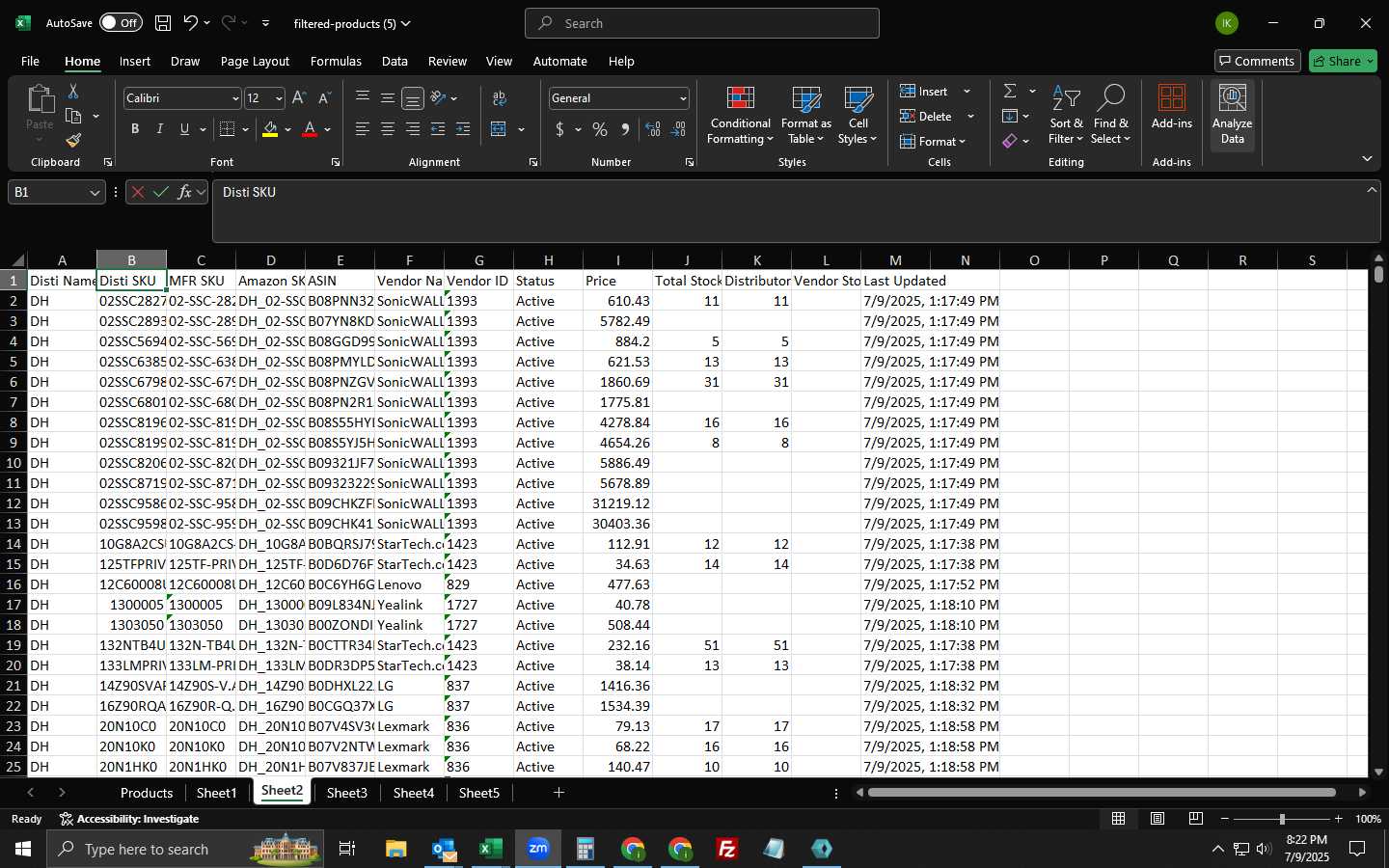Click the Copy icon in Clipboard group
The image size is (1389, 868).
[73, 116]
